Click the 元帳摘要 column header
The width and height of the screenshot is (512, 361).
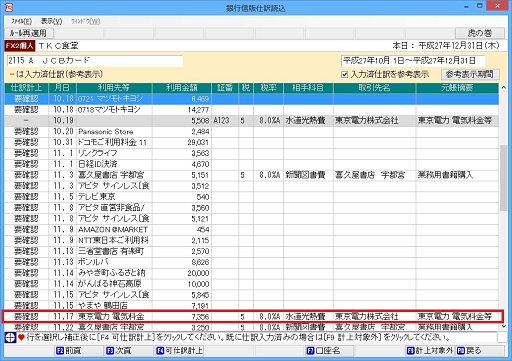[457, 88]
